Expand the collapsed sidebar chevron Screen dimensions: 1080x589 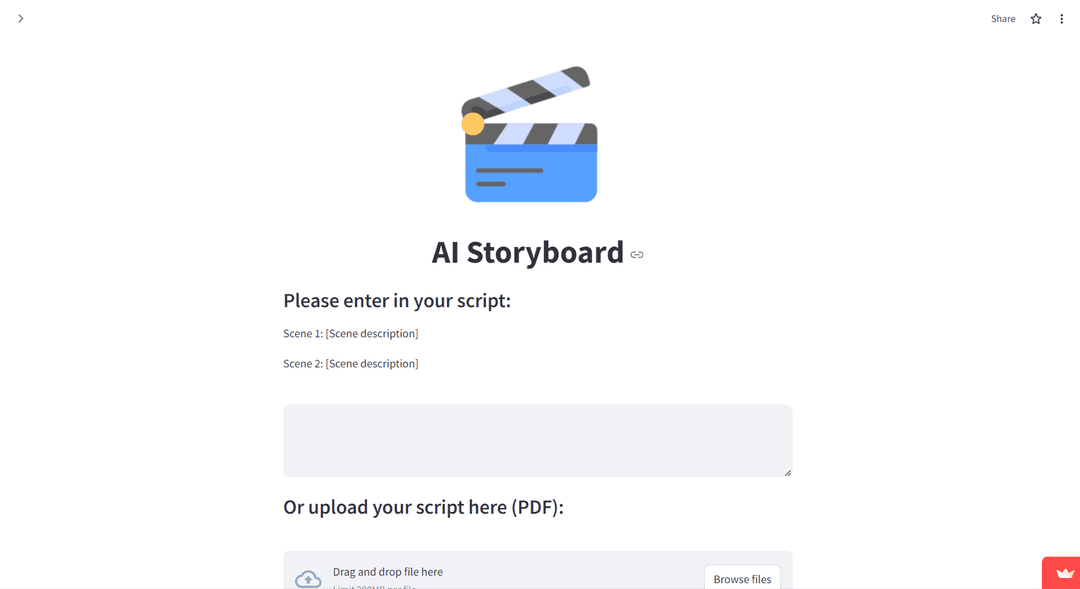tap(20, 19)
